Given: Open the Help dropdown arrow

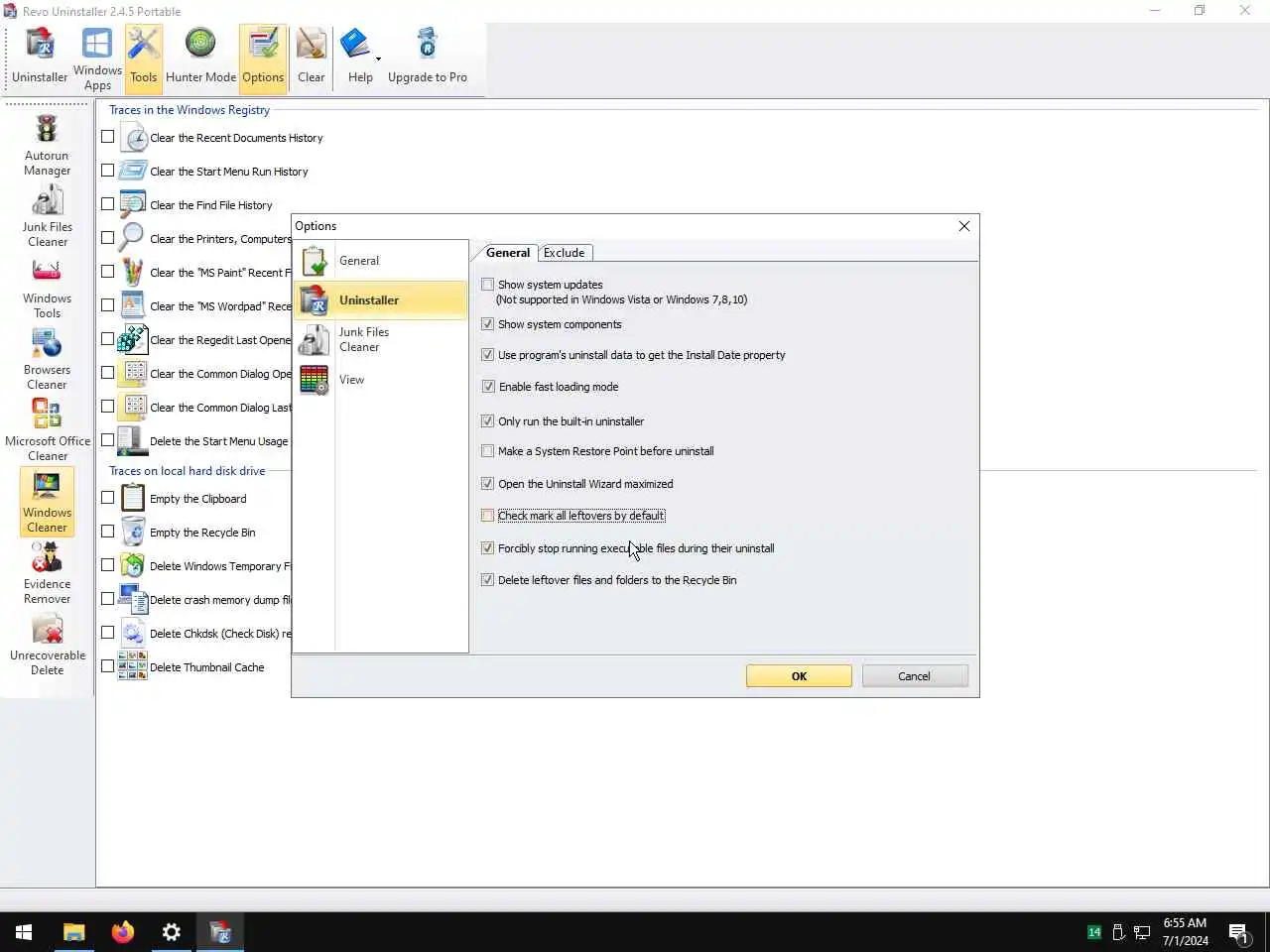Looking at the screenshot, I should 378,59.
